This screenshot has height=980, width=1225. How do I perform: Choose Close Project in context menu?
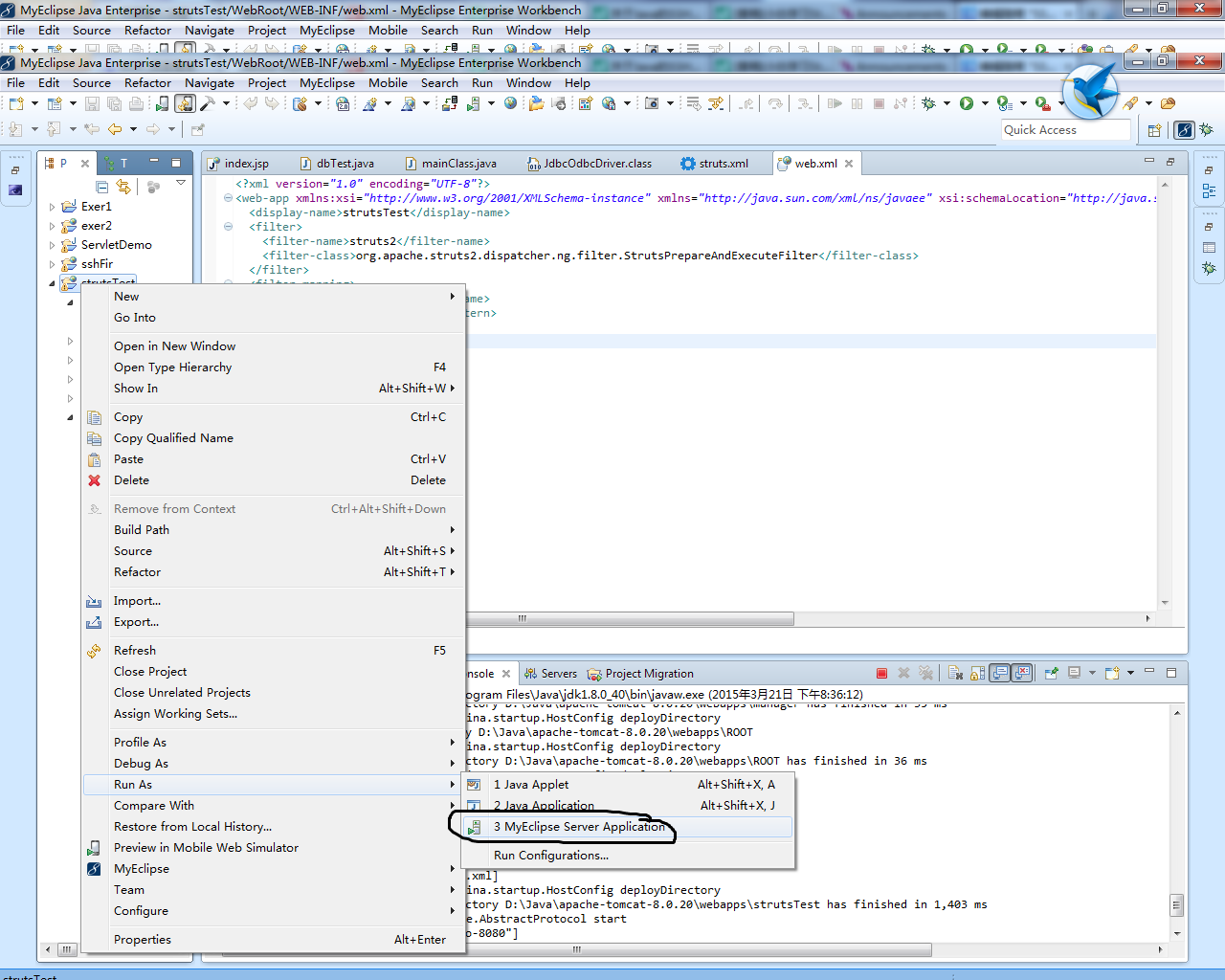[x=274, y=671]
